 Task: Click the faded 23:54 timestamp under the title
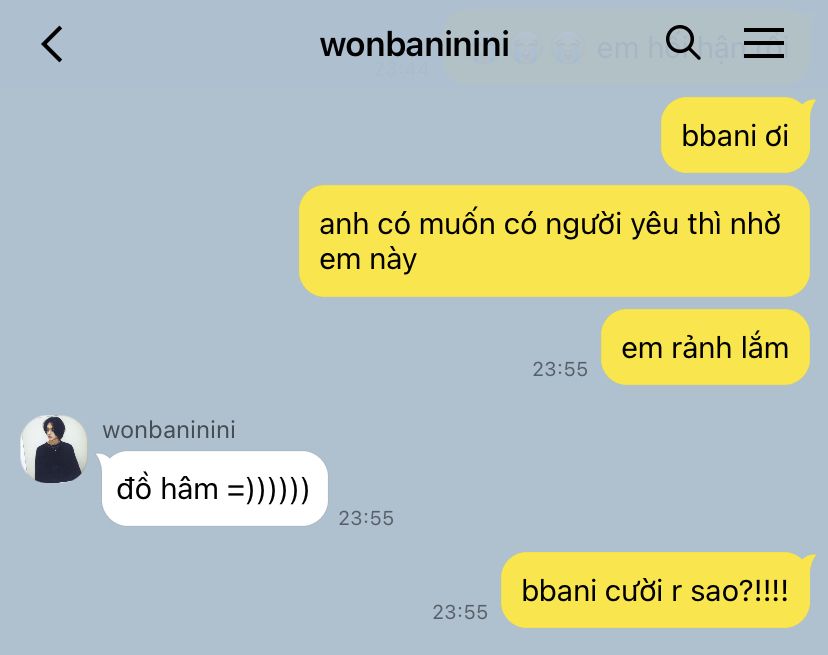401,69
